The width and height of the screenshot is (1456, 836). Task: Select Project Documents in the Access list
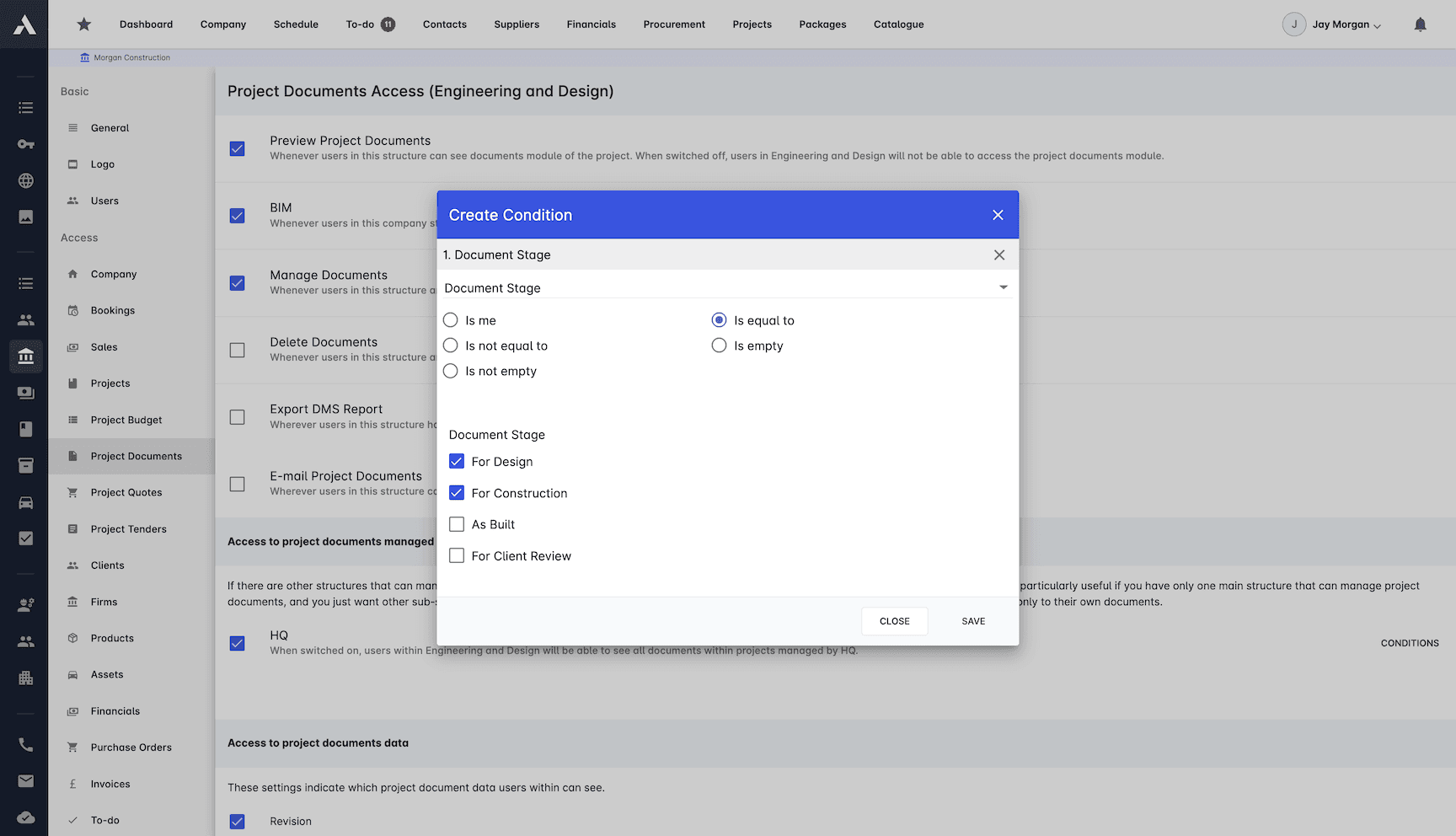[x=136, y=456]
